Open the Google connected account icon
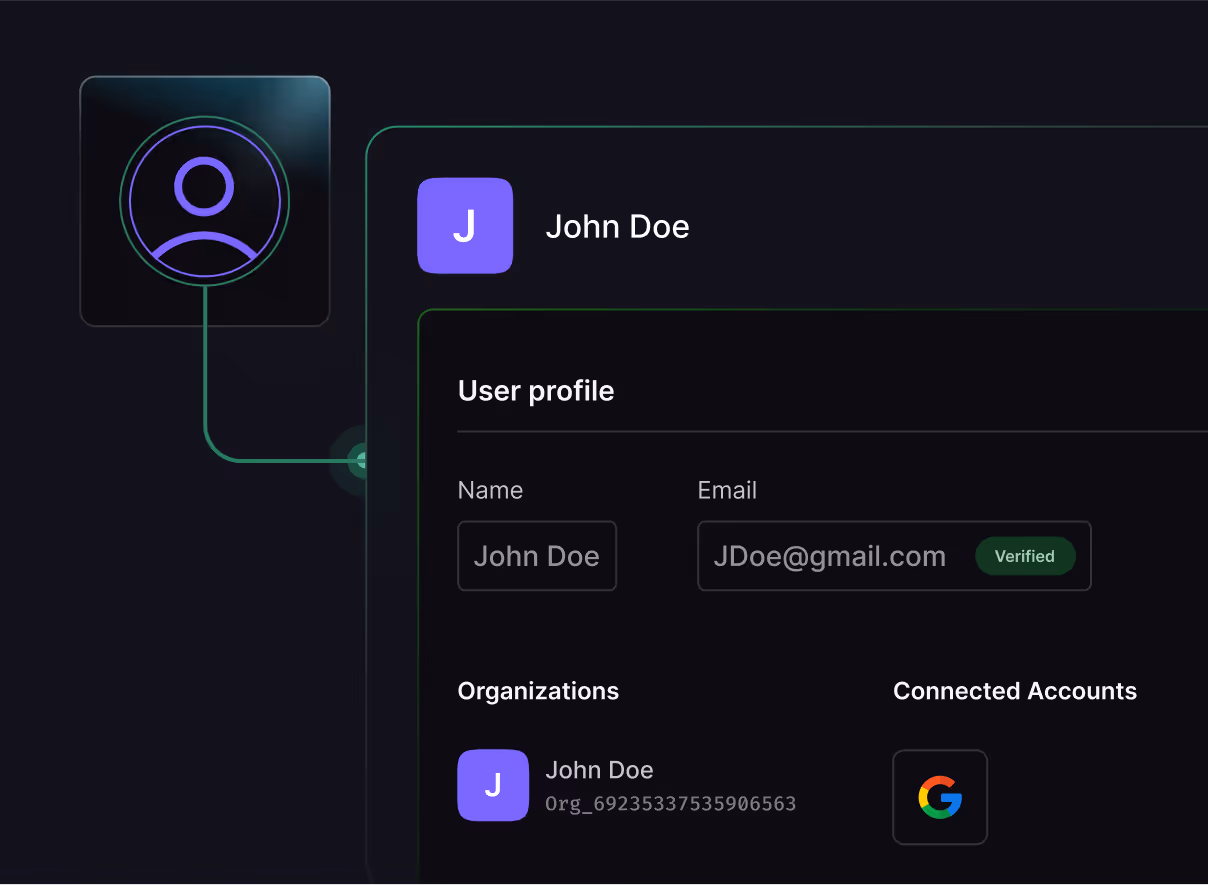The image size is (1208, 885). pos(940,797)
